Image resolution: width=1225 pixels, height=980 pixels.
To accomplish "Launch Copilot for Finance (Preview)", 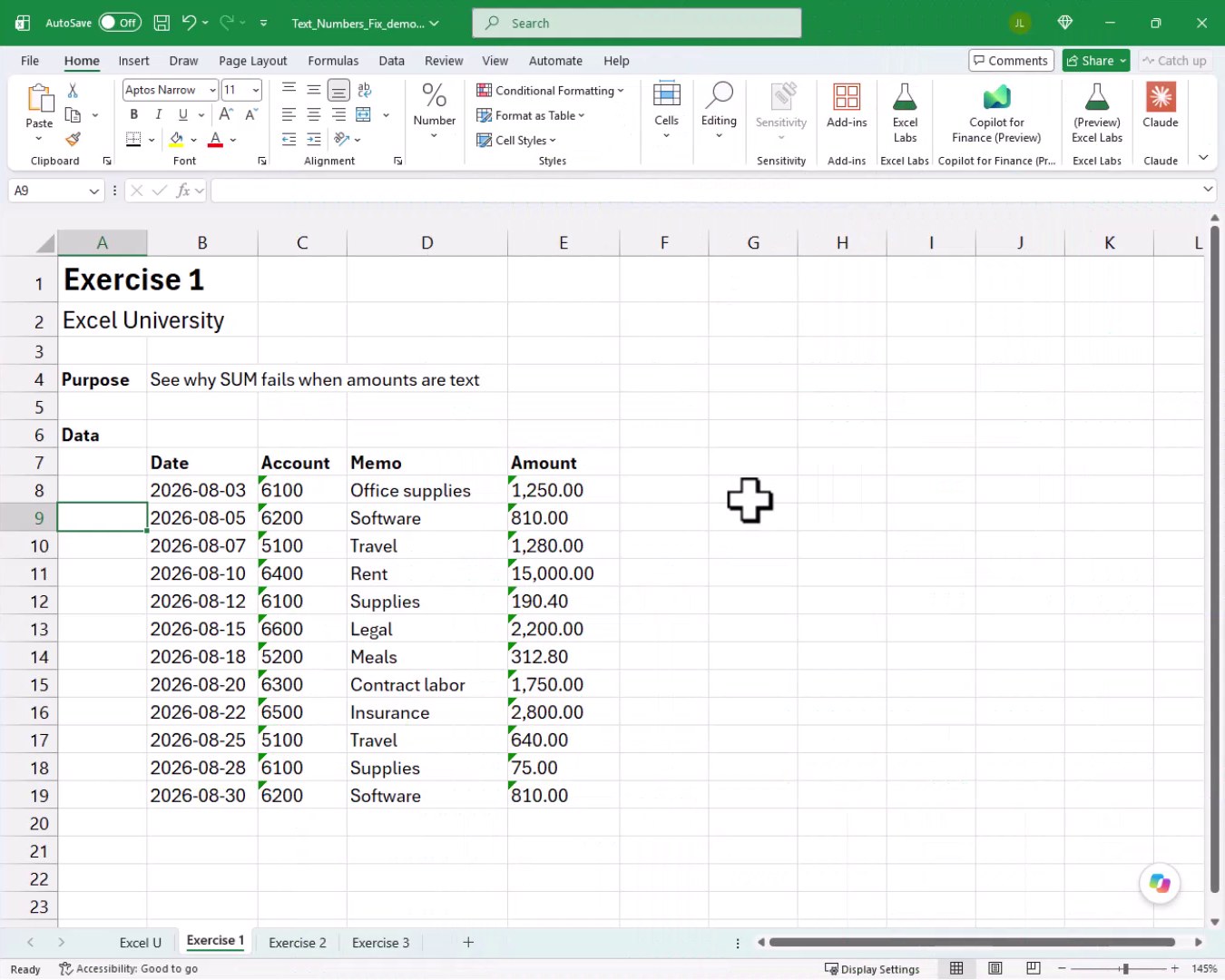I will (x=996, y=113).
